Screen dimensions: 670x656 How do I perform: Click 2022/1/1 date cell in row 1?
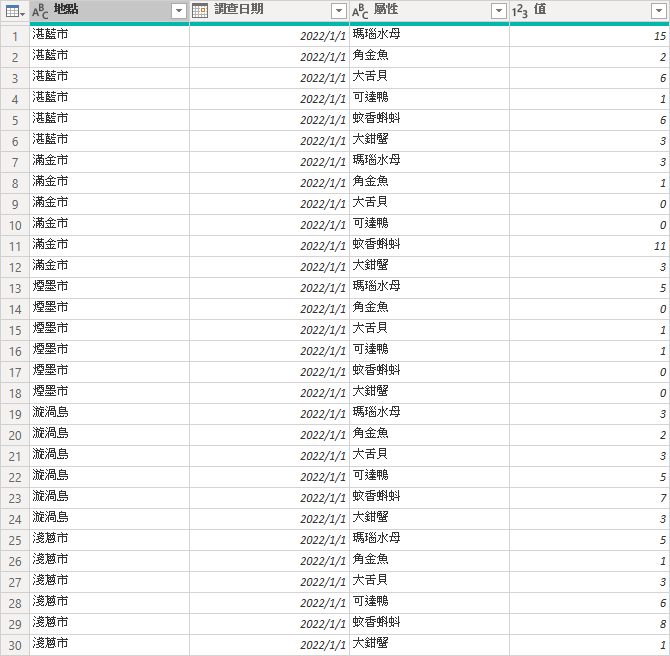(269, 36)
